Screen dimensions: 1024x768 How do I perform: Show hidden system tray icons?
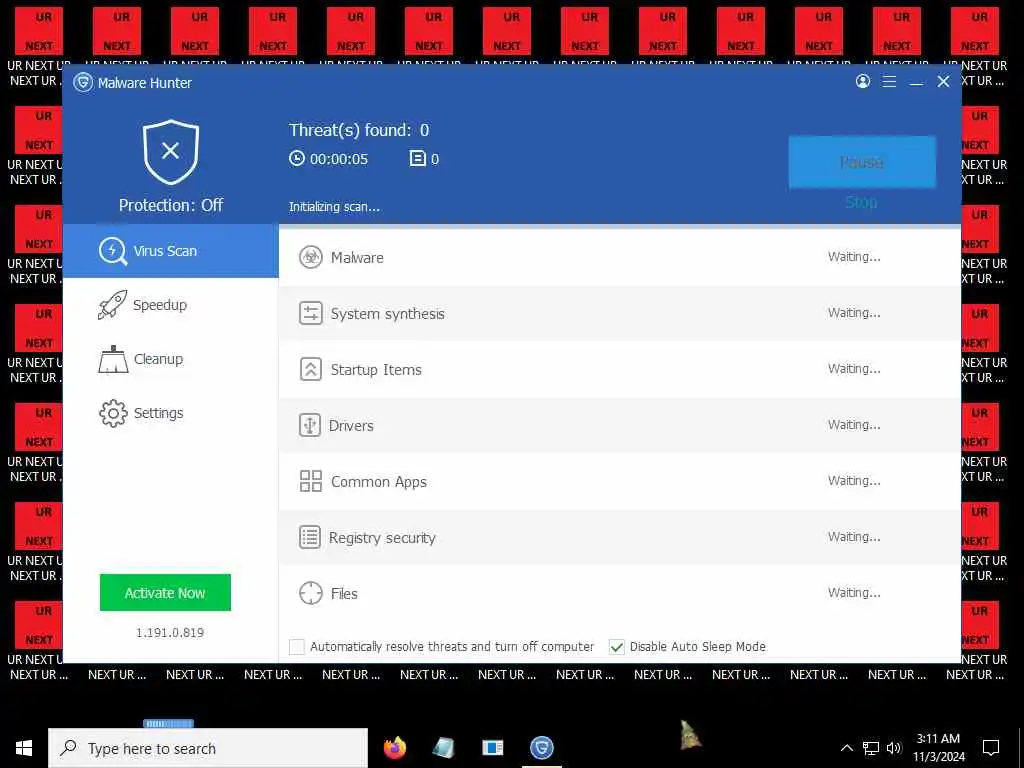[x=846, y=748]
